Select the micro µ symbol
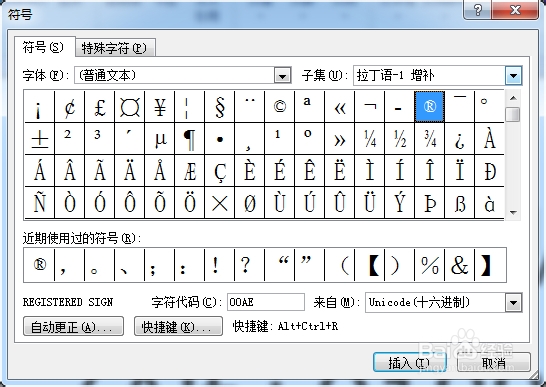 pos(159,139)
